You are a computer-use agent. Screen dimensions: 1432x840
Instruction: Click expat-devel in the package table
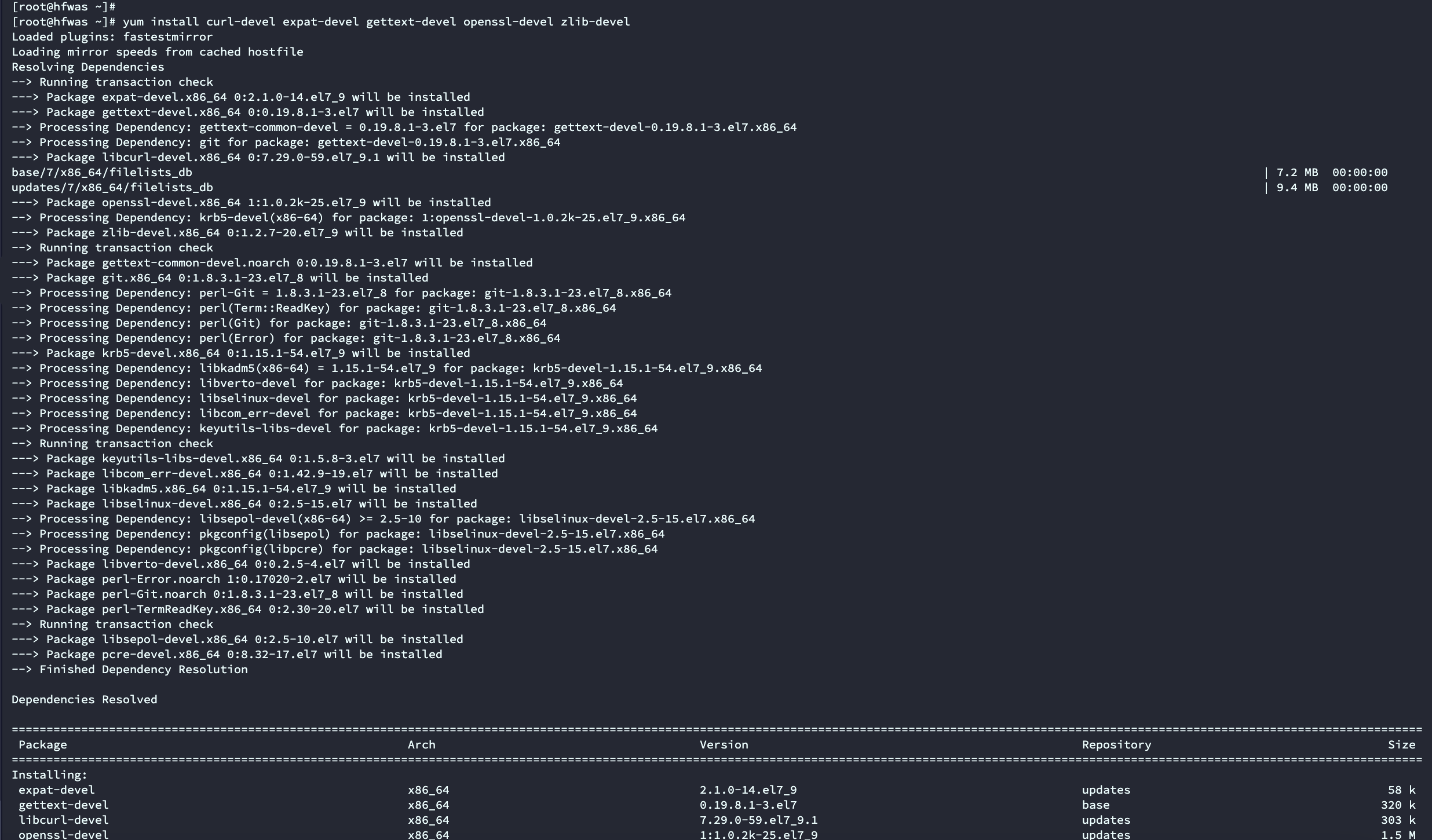pyautogui.click(x=56, y=790)
